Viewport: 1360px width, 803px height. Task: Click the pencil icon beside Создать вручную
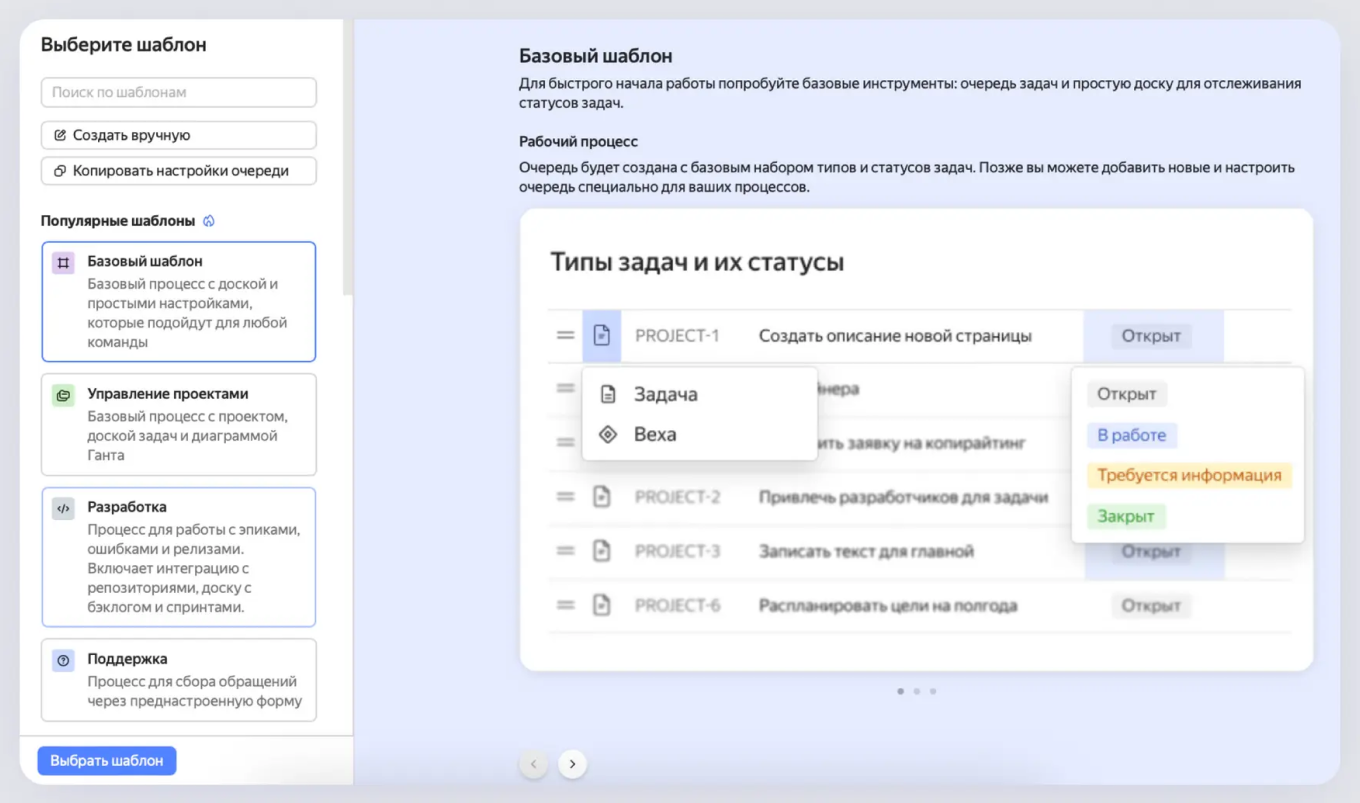pos(62,135)
